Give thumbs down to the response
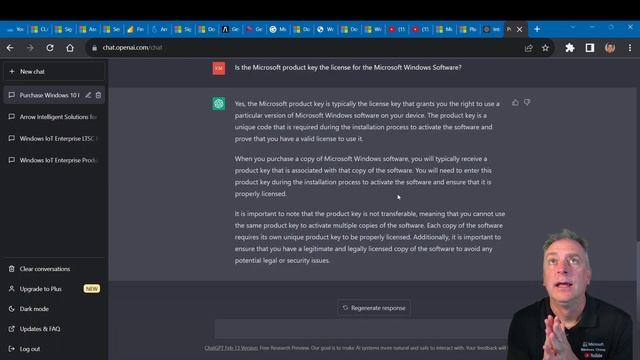640x360 pixels. [527, 102]
